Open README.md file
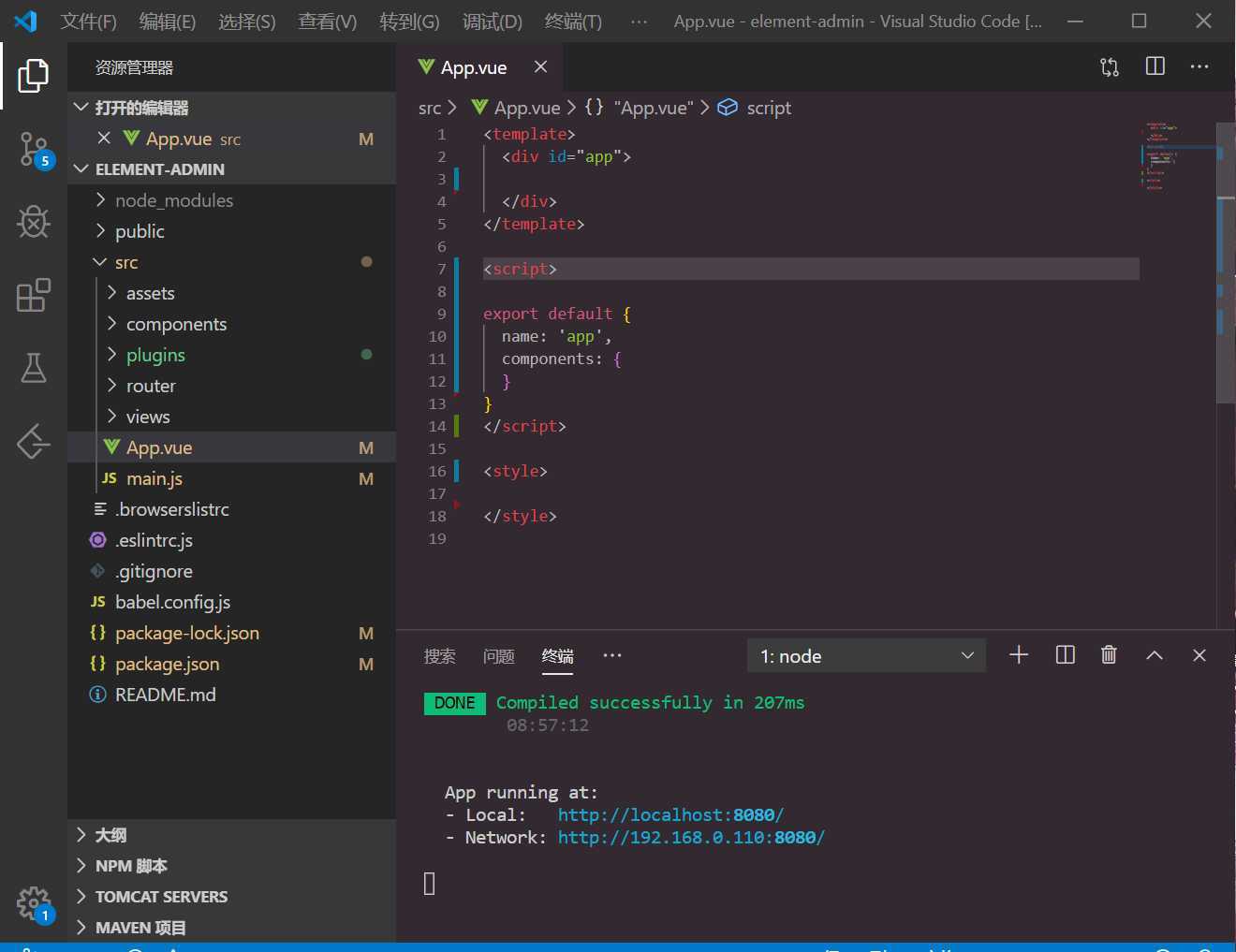Image resolution: width=1236 pixels, height=952 pixels. coord(232,695)
